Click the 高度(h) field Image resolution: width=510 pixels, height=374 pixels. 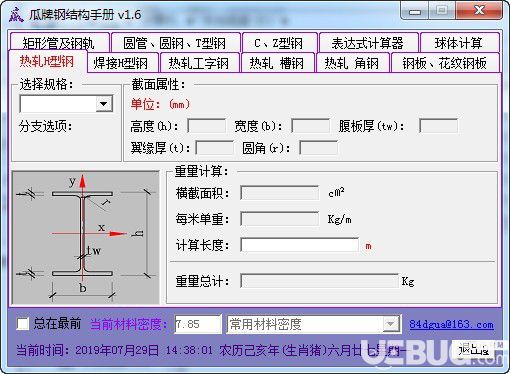point(207,126)
